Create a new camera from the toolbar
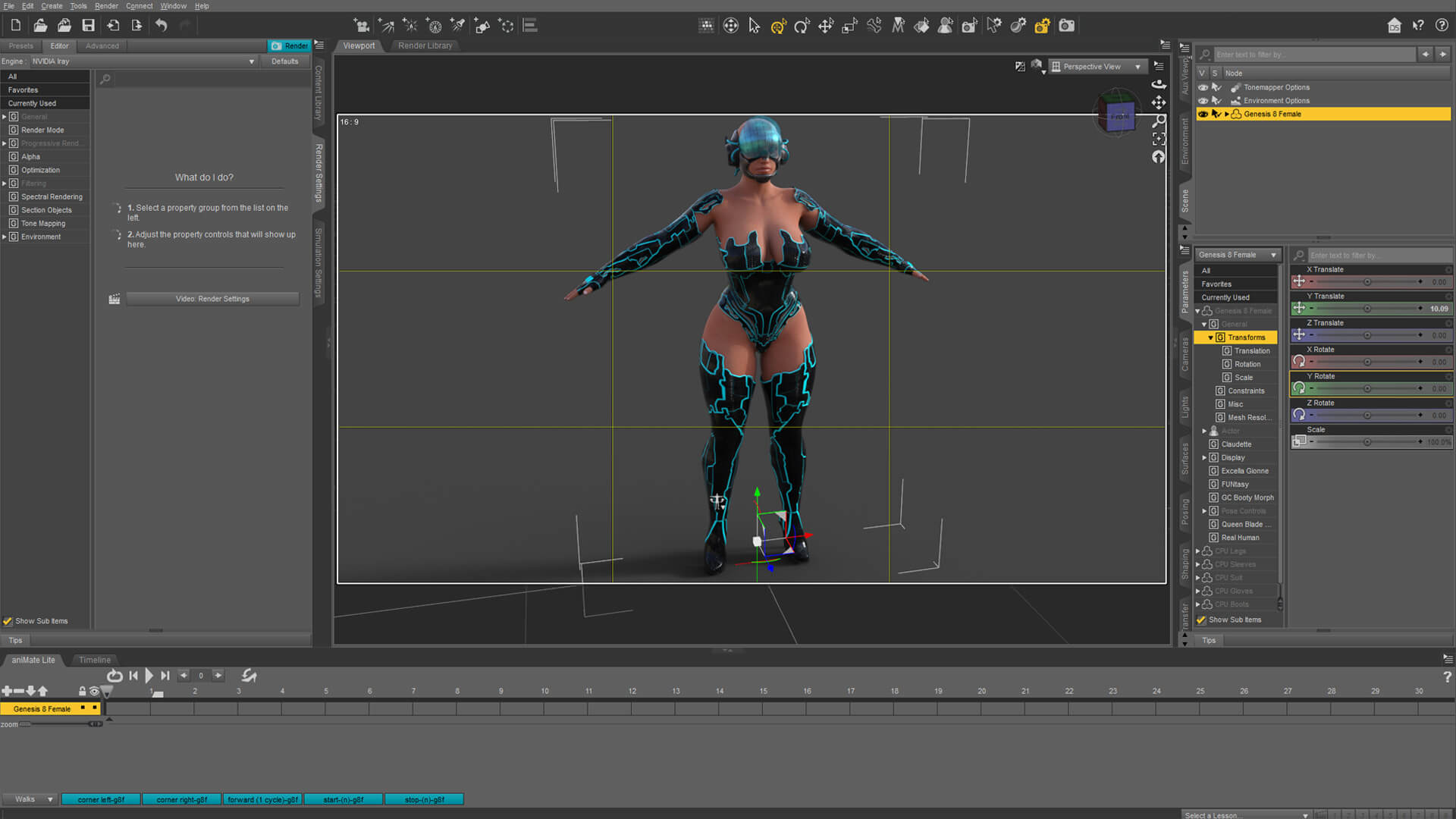 coord(362,26)
